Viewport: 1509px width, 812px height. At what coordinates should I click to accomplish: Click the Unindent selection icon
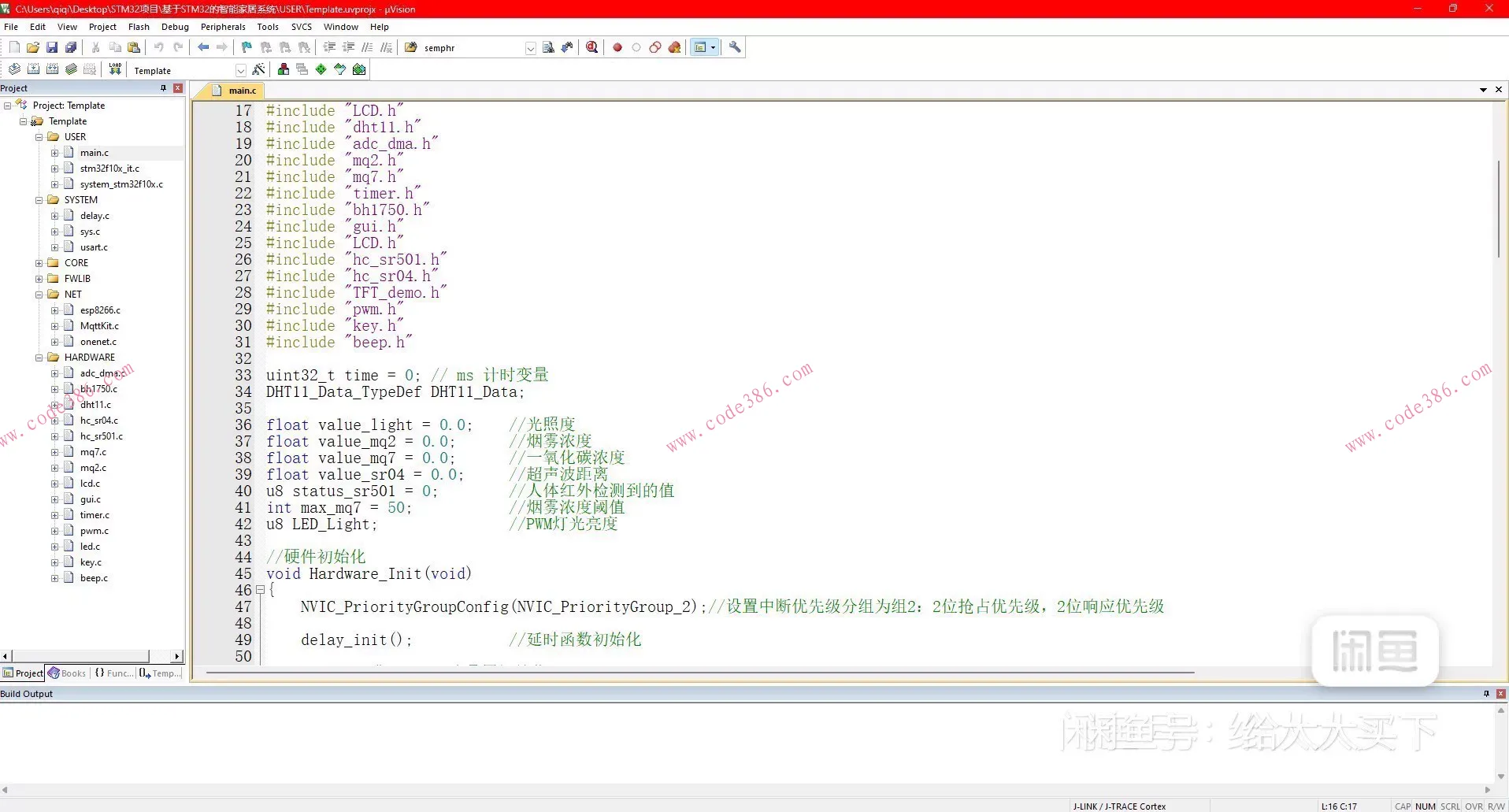tap(348, 47)
